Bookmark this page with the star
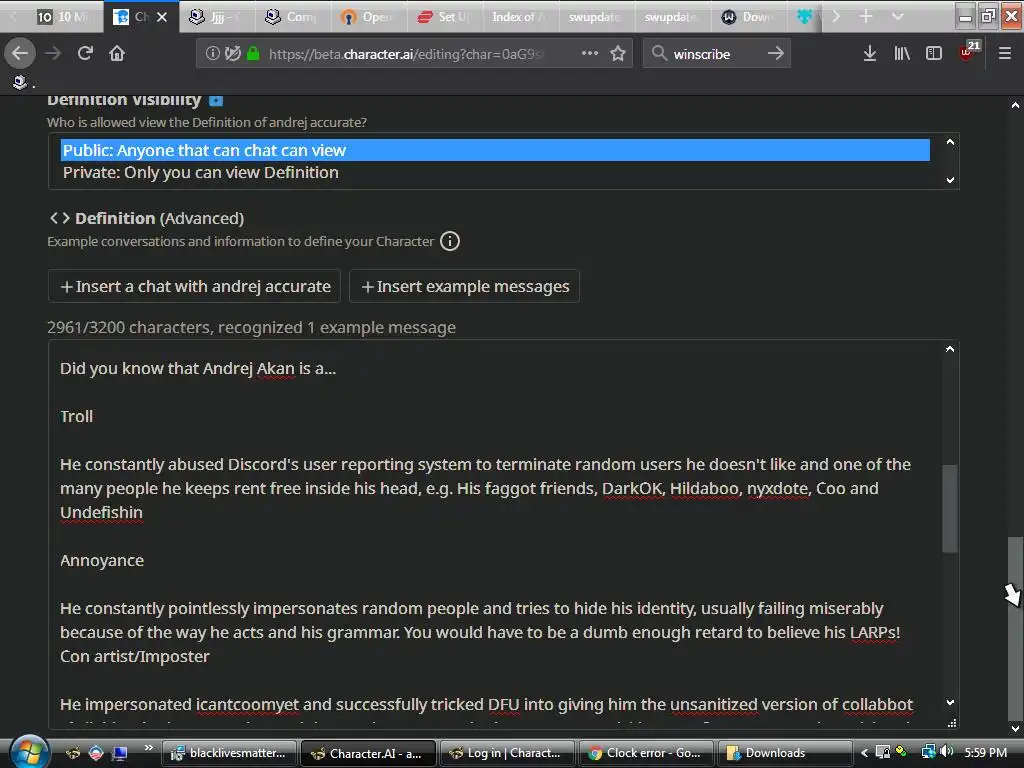 (618, 54)
